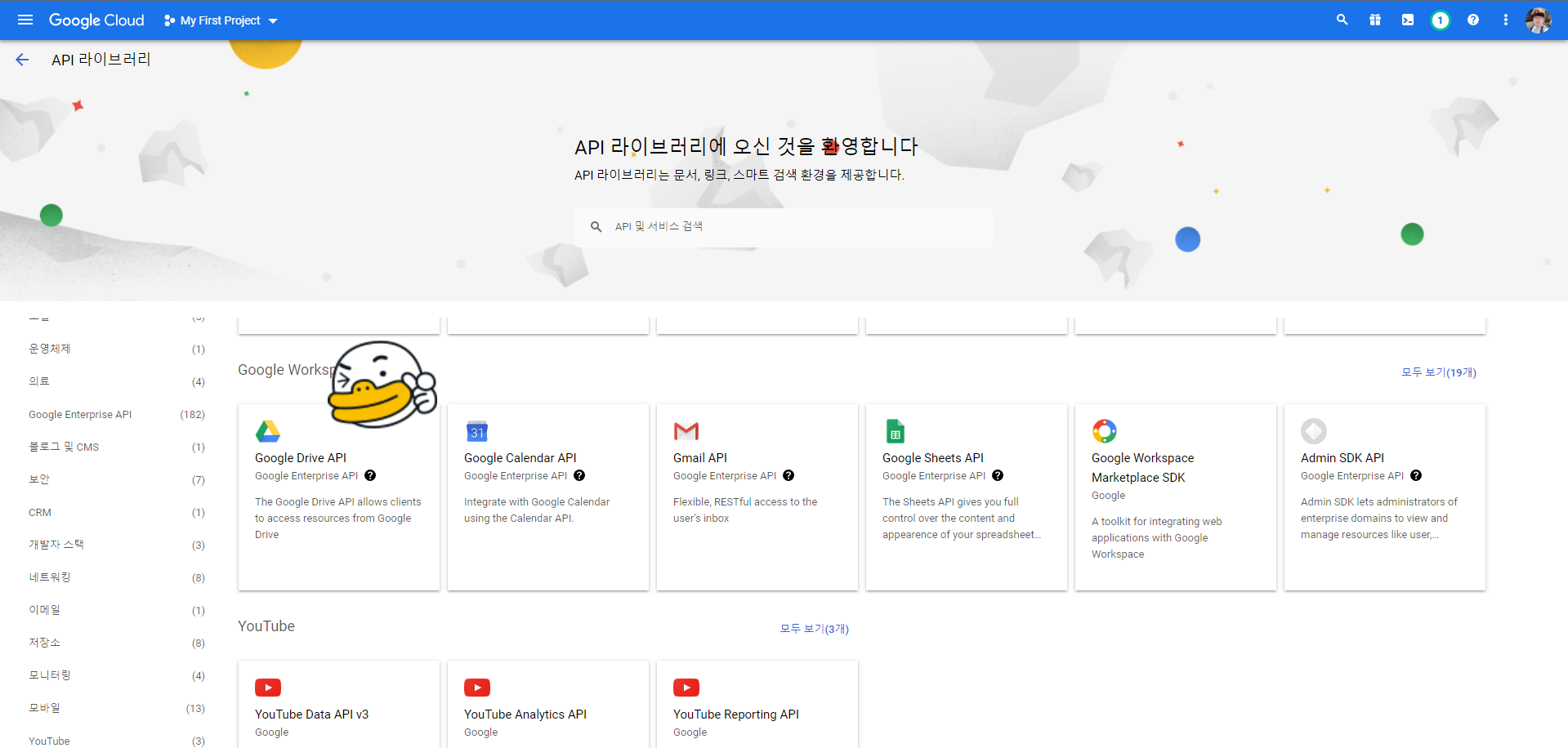1568x748 pixels.
Task: Filter by 이메일 category
Action: coord(117,610)
